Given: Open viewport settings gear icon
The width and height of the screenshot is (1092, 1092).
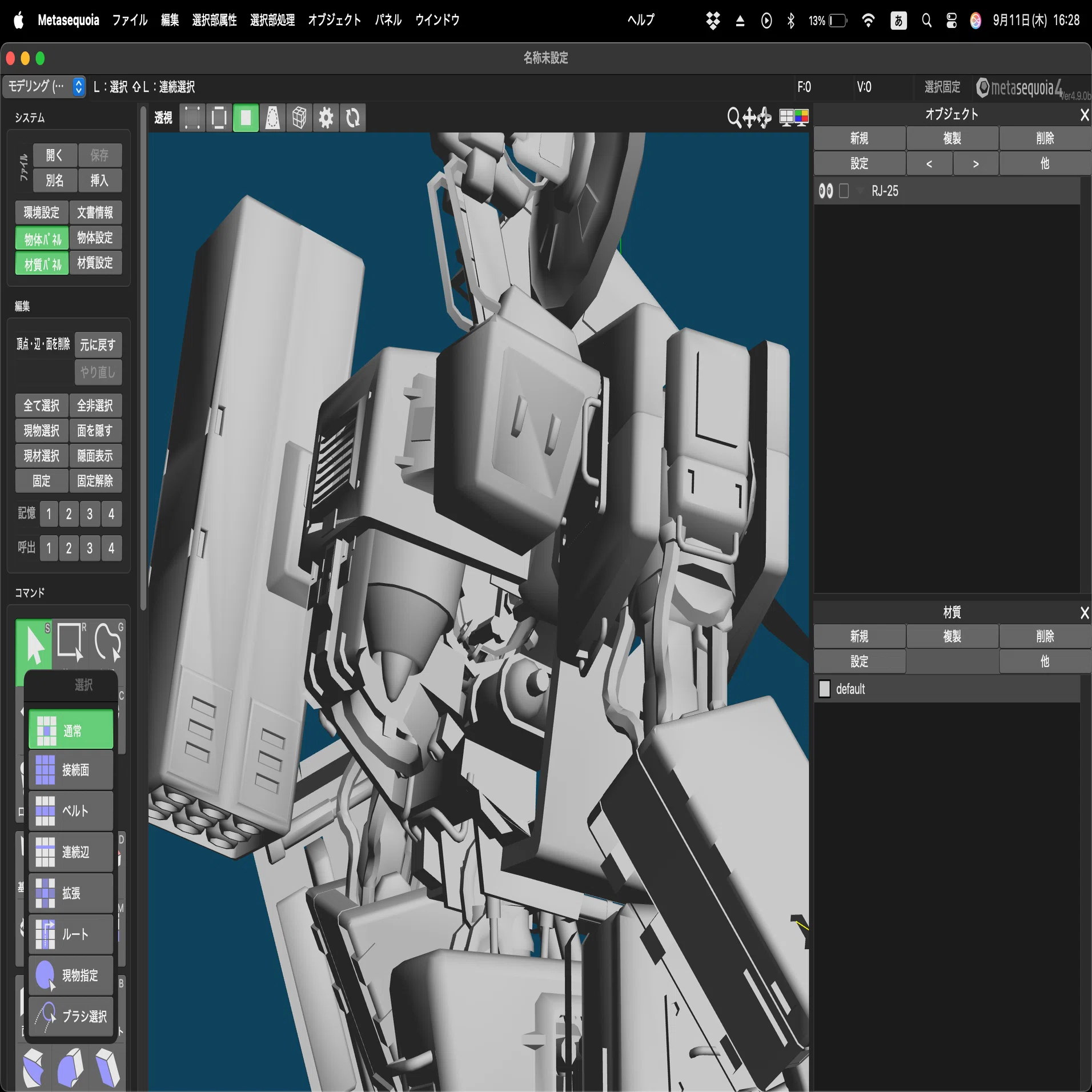Looking at the screenshot, I should coord(326,118).
